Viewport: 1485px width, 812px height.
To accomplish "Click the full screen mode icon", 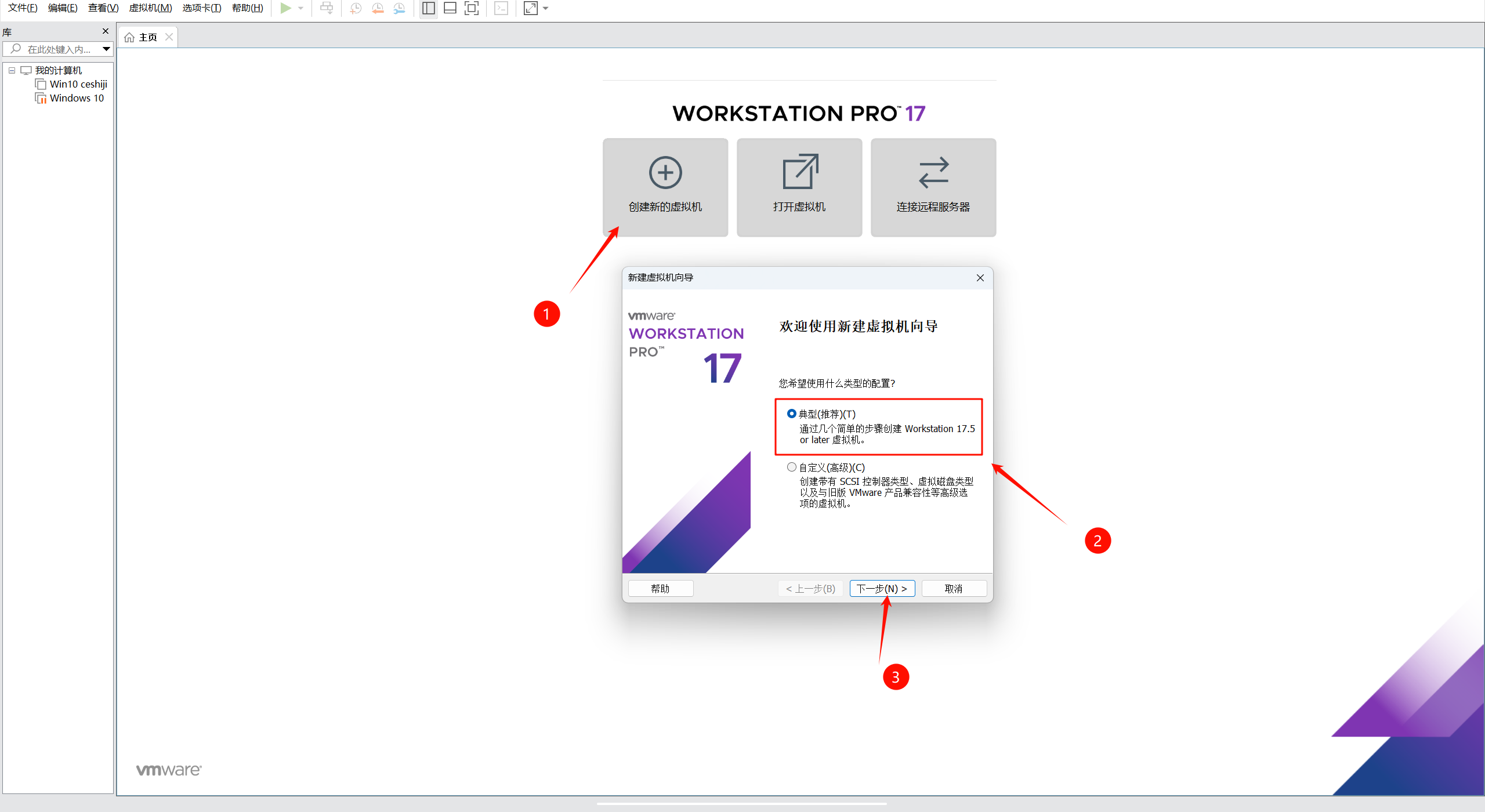I will pyautogui.click(x=472, y=8).
